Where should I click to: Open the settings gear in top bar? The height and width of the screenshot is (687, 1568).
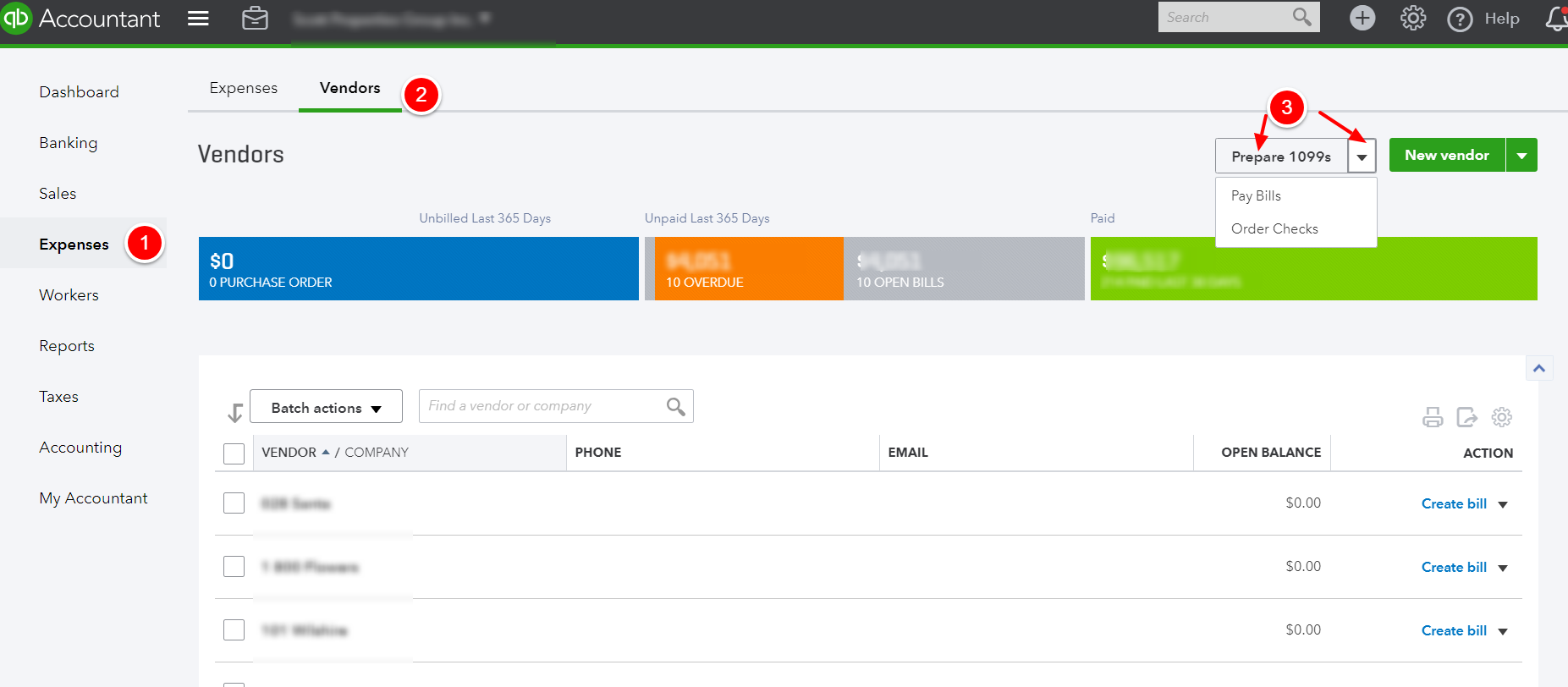pyautogui.click(x=1413, y=18)
